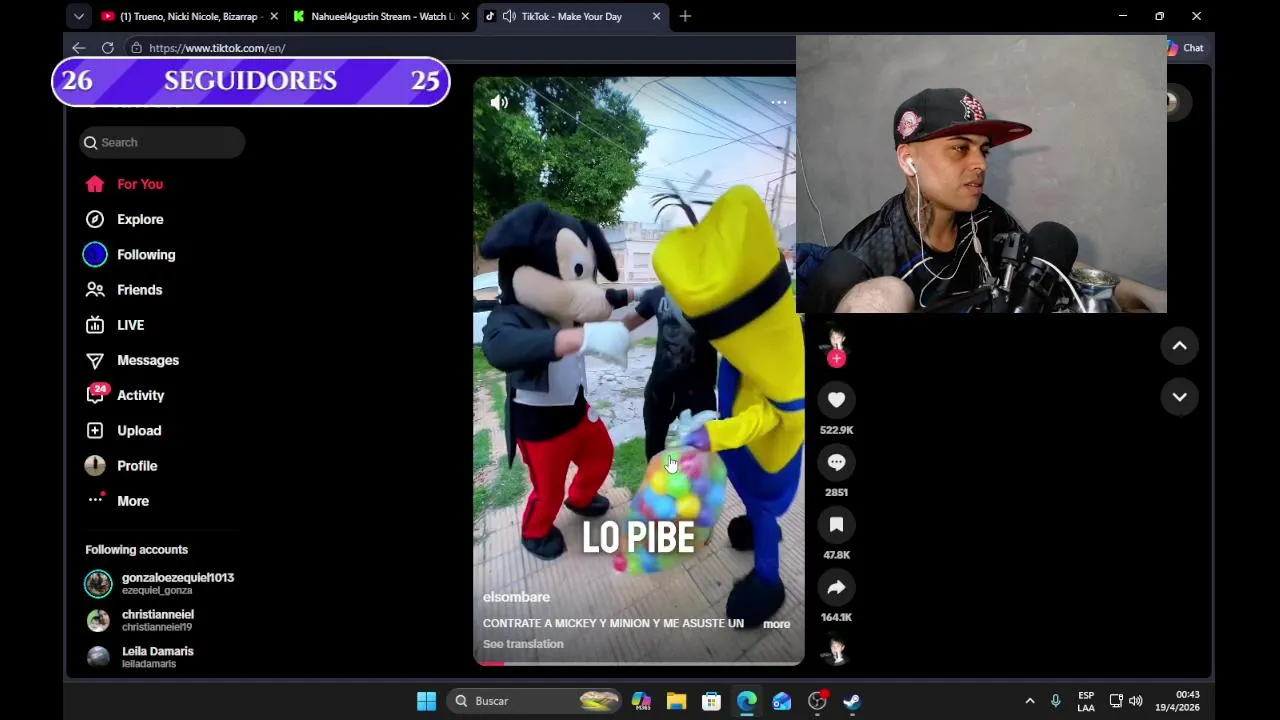Mute the TikTok video sound
The height and width of the screenshot is (720, 1280).
tap(499, 102)
